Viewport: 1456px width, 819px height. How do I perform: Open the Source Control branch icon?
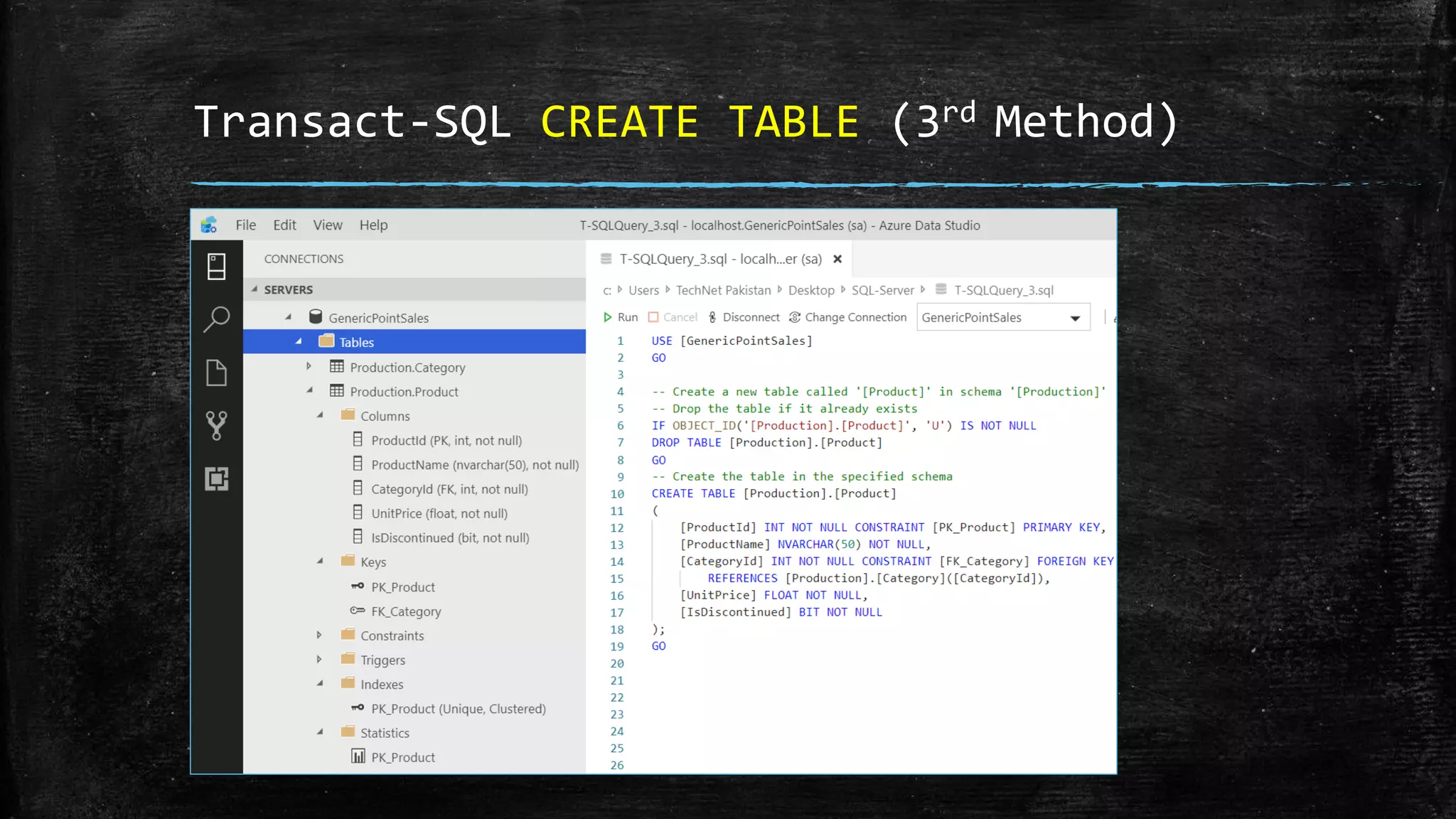click(216, 425)
